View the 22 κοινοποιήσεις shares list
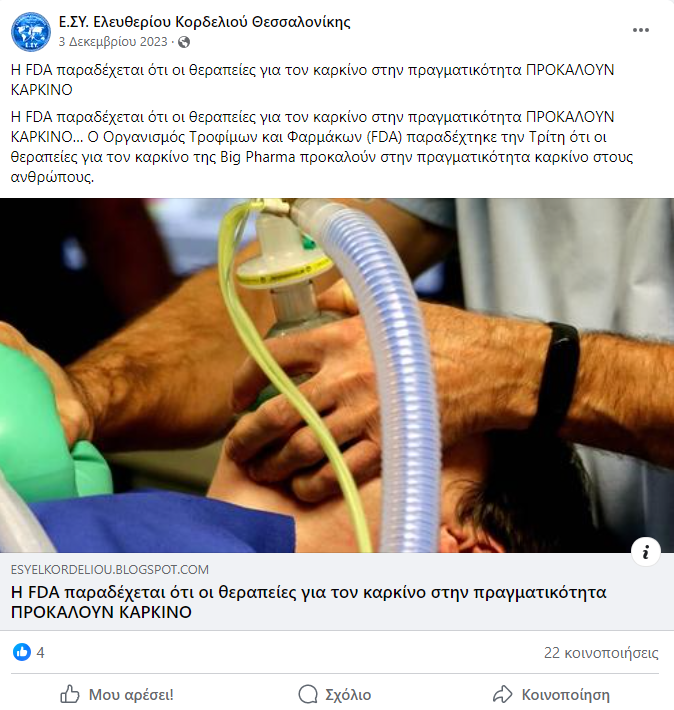 601,652
